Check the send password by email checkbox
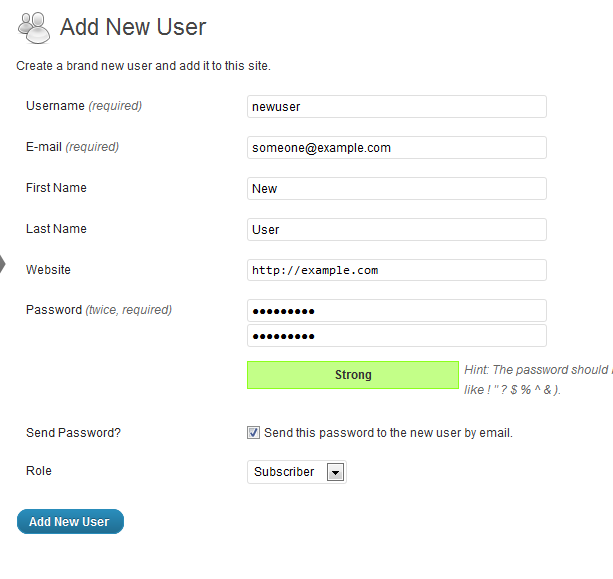Screen dimensions: 613x579 pos(253,433)
